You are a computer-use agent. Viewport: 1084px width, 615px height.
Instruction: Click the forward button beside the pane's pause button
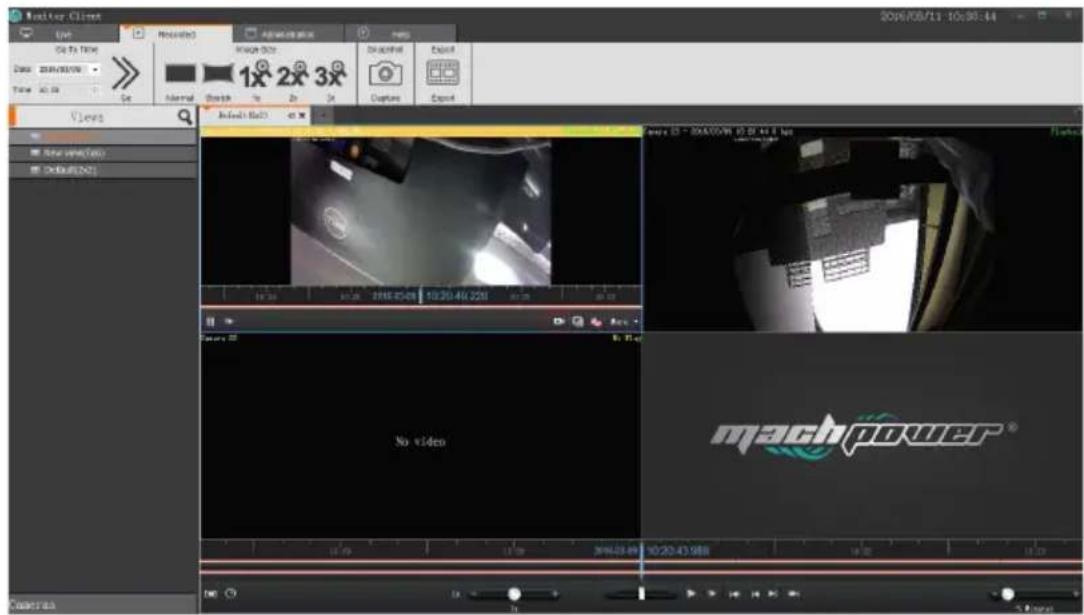click(228, 321)
